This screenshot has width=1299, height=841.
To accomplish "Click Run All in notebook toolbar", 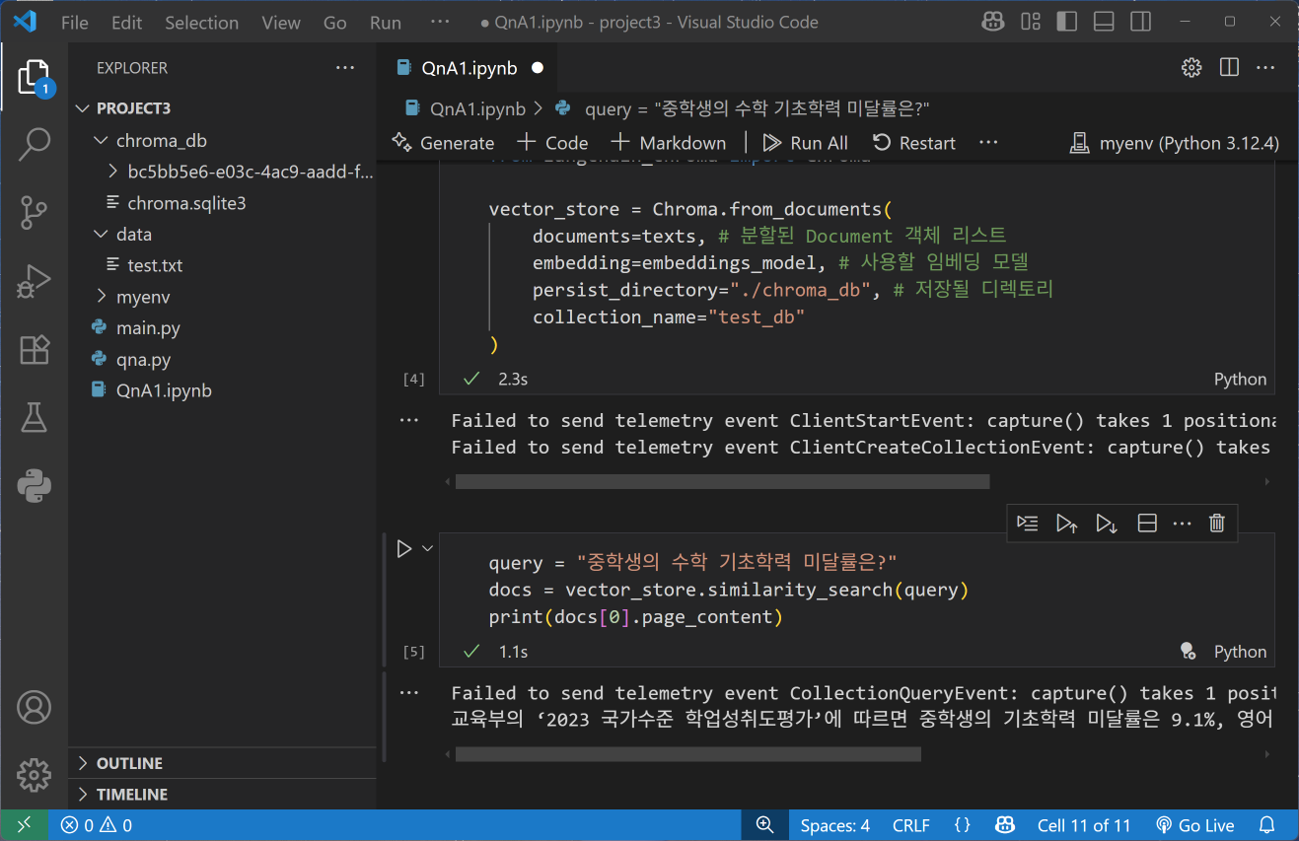I will pyautogui.click(x=805, y=143).
